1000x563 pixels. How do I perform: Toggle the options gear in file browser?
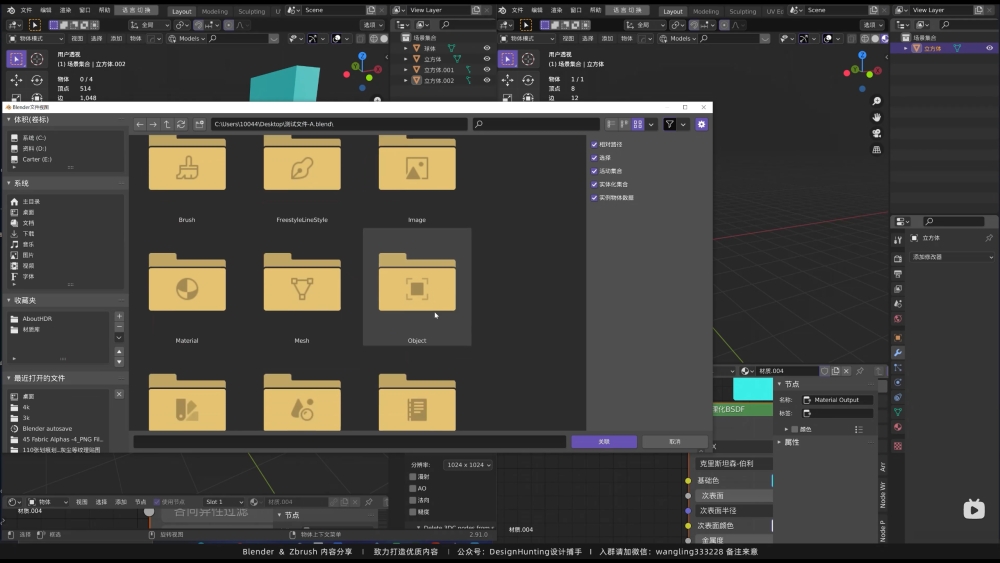pos(702,124)
